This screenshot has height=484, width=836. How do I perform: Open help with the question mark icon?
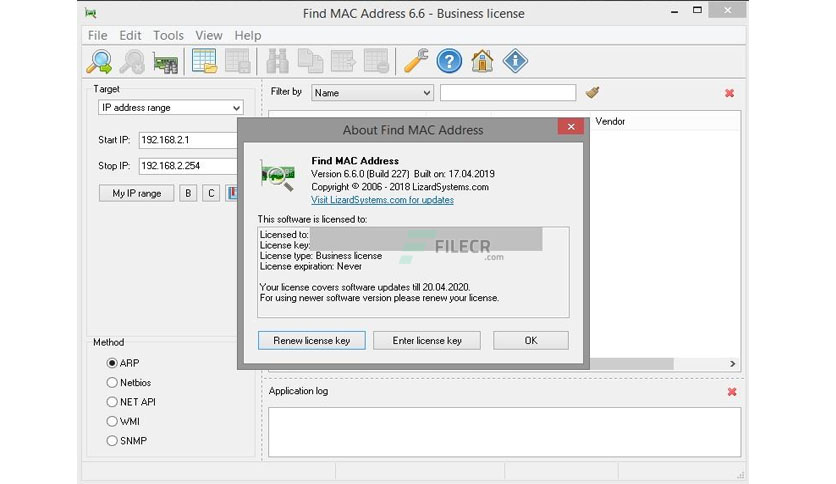(x=449, y=61)
